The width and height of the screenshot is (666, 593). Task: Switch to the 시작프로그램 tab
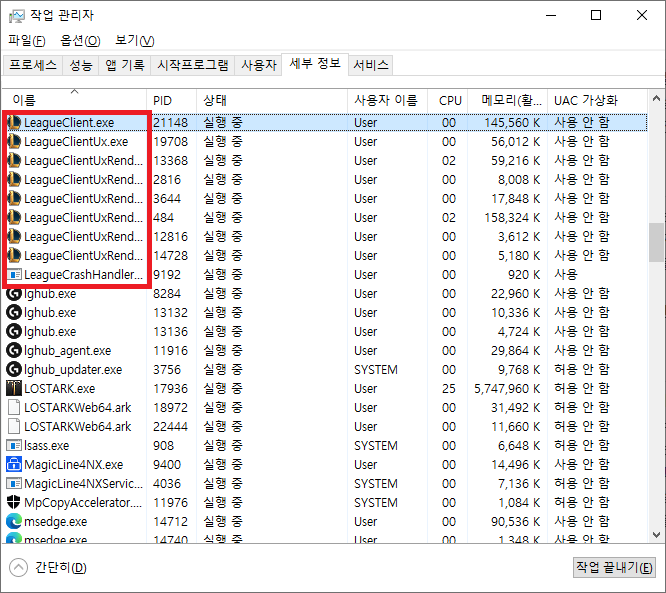pyautogui.click(x=192, y=65)
